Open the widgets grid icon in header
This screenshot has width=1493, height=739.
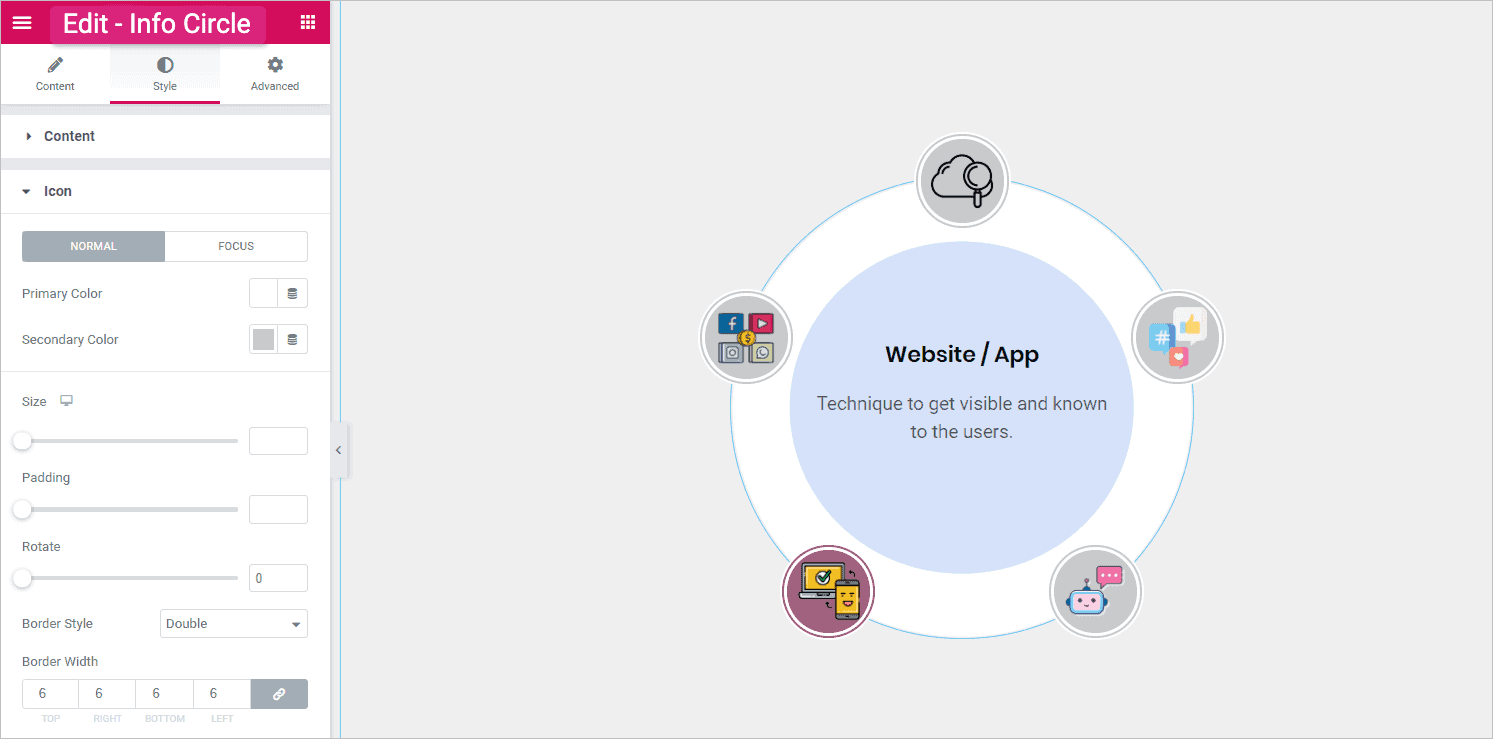[308, 22]
